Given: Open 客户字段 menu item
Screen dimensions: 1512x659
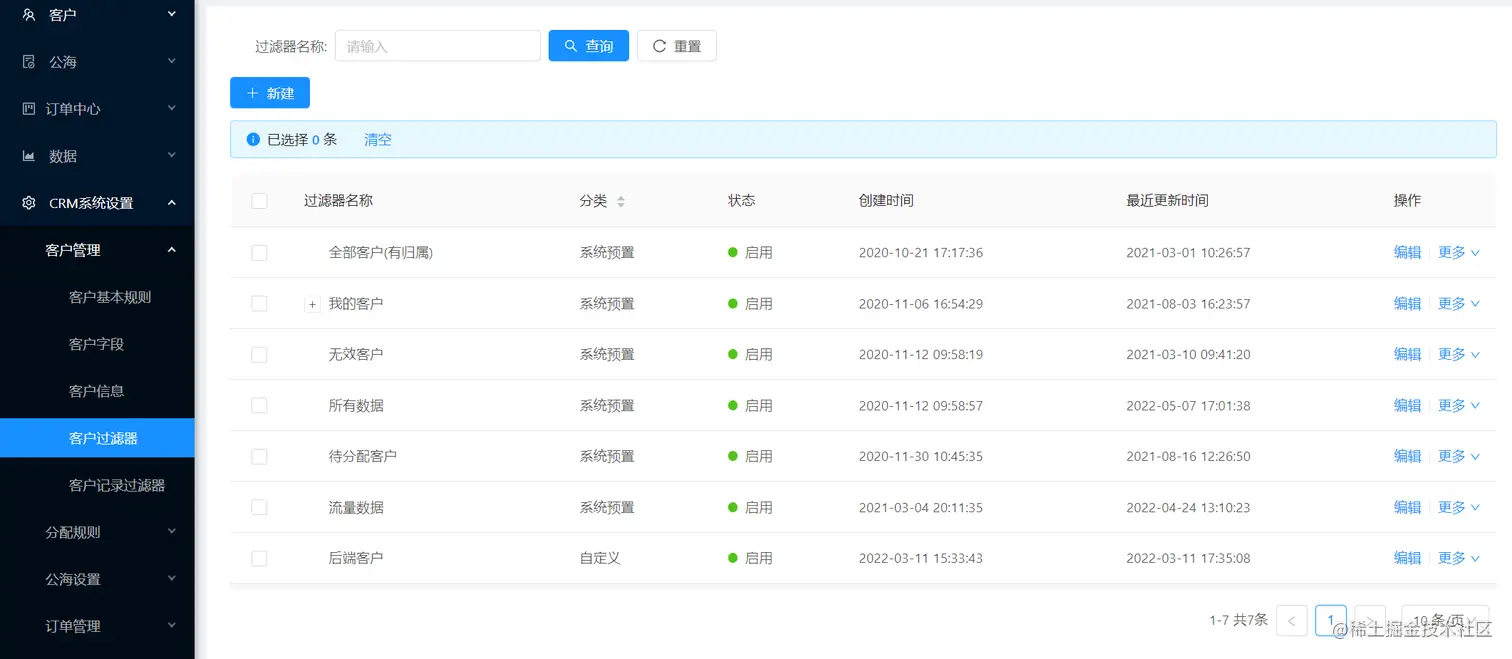Looking at the screenshot, I should 97,344.
